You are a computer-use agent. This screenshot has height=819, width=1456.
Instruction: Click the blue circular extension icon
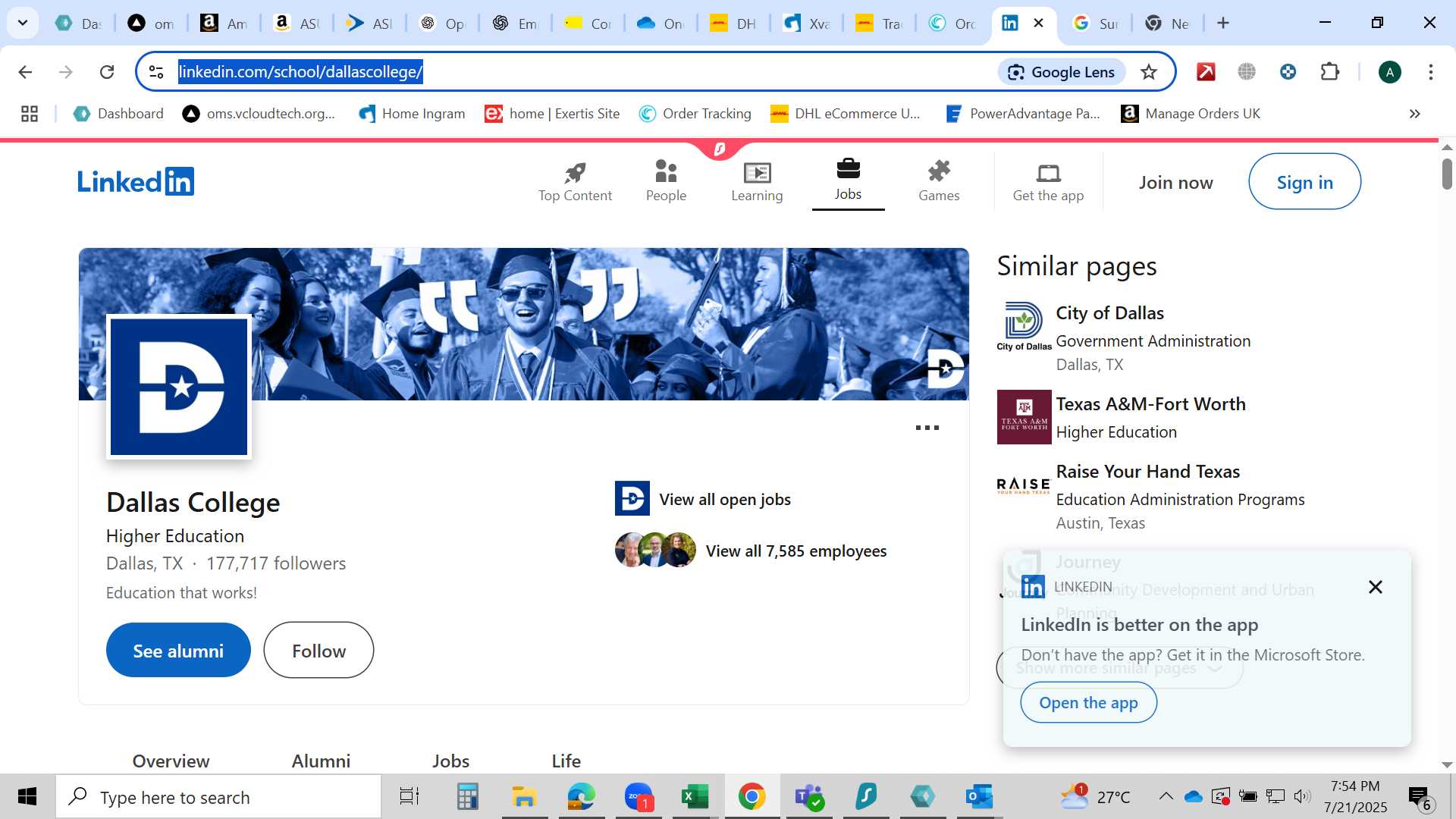tap(1288, 72)
